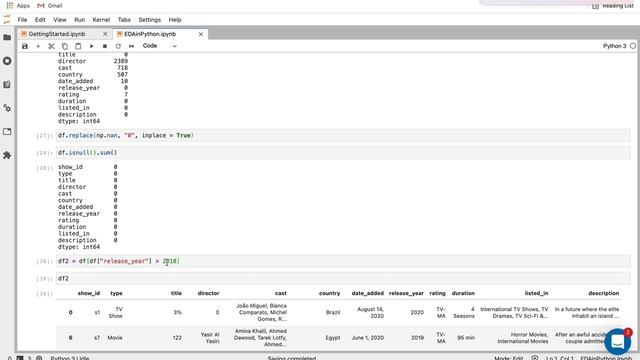The width and height of the screenshot is (640, 360).
Task: Click the df.isnull().sum() code cell
Action: [x=343, y=153]
